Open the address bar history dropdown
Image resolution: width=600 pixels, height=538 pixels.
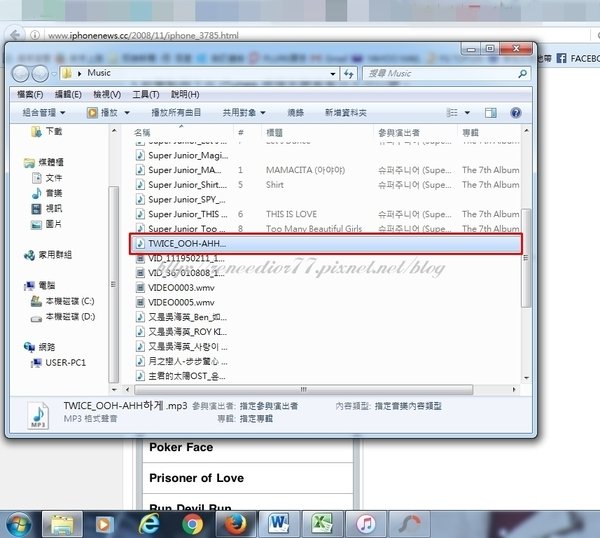click(x=333, y=74)
